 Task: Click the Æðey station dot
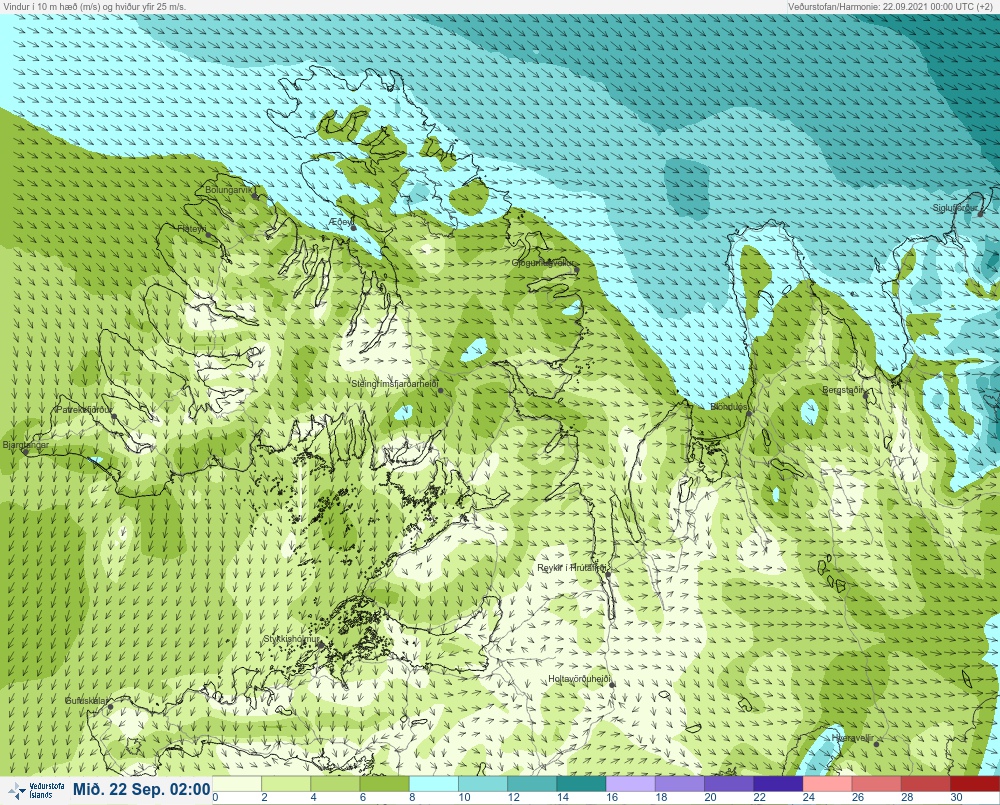tap(353, 228)
